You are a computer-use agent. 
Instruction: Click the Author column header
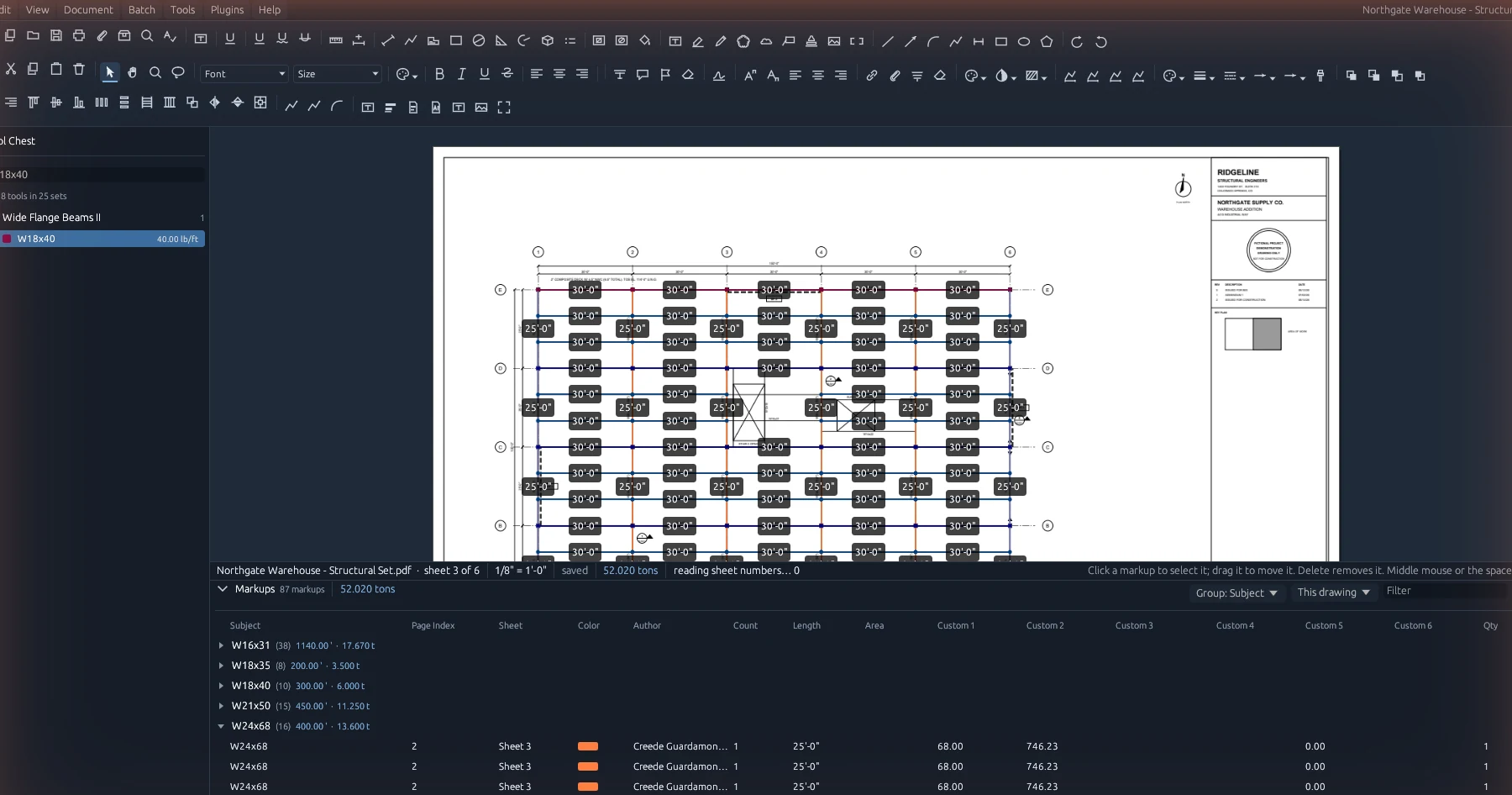(647, 625)
